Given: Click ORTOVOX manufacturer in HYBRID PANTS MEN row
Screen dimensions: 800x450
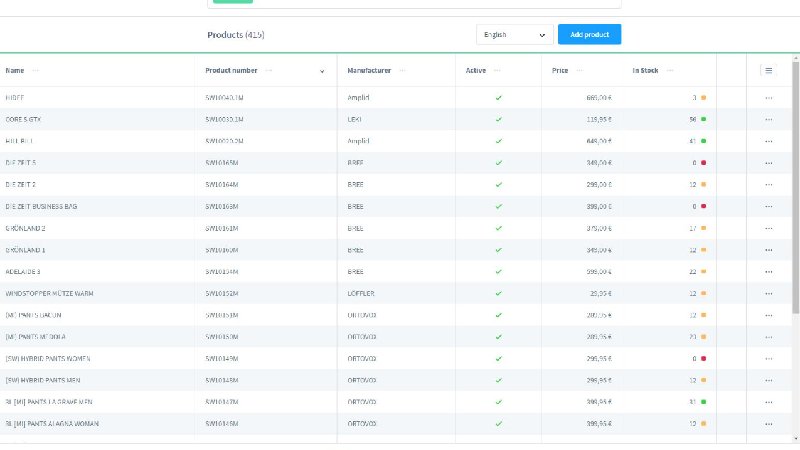Looking at the screenshot, I should [x=362, y=380].
